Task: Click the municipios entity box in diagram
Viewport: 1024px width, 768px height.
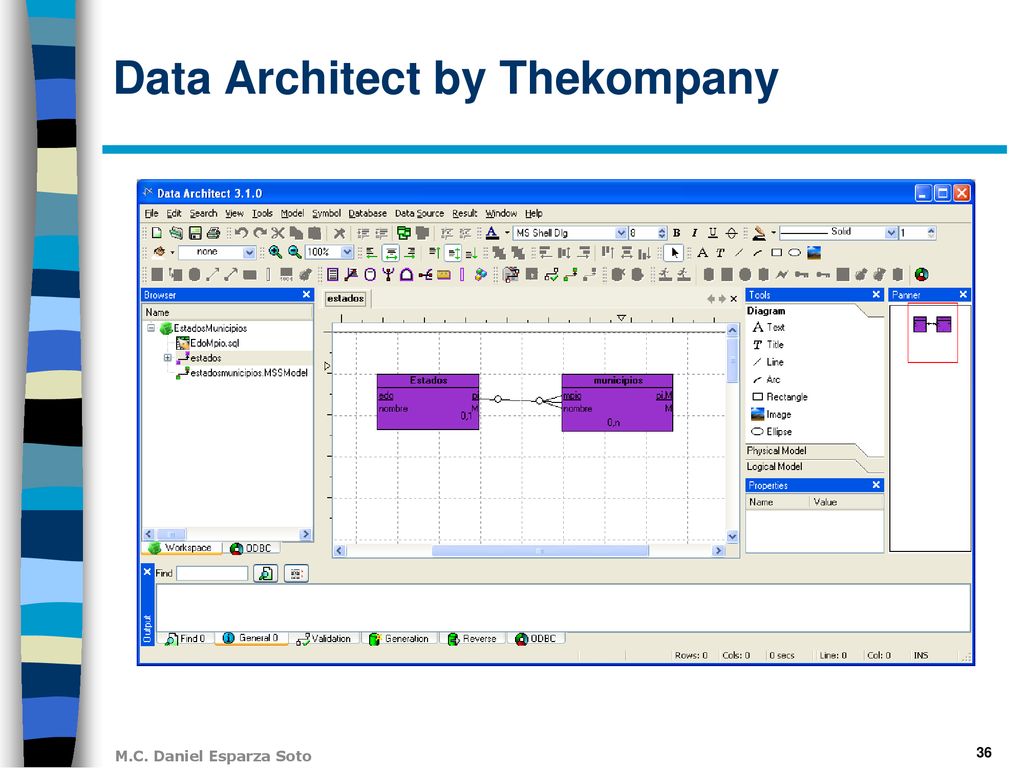Action: (x=617, y=402)
